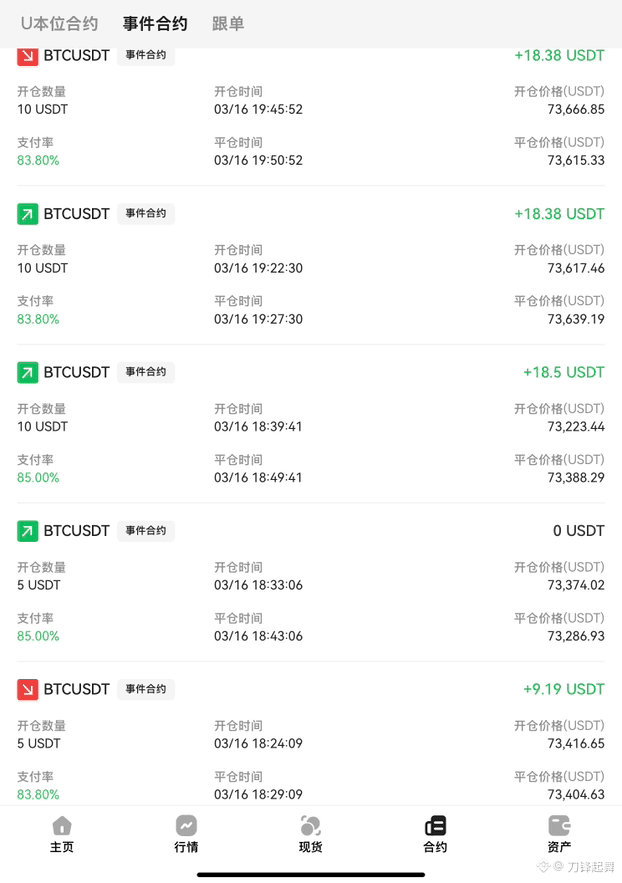Tap 事件合约 tag on +18.5 USDT trade

[x=146, y=372]
